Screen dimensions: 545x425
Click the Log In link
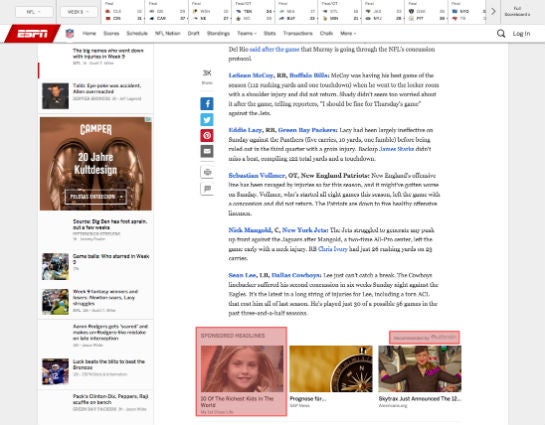pos(521,34)
